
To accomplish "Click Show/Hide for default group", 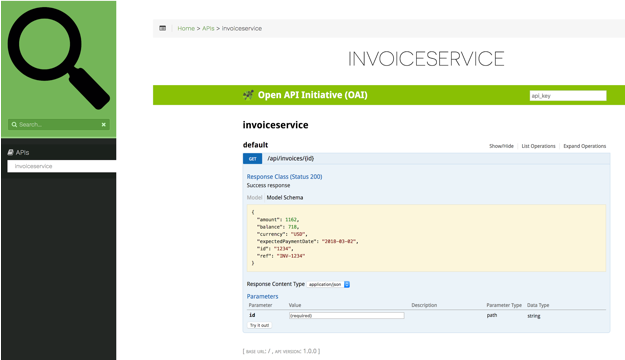I will [501, 146].
